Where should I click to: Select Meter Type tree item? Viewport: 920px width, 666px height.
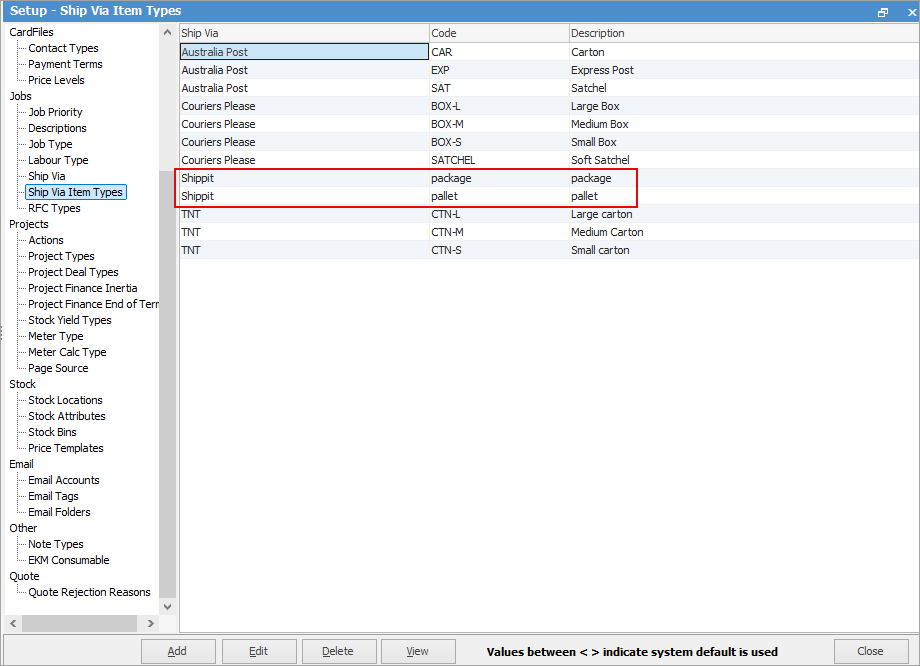tap(56, 336)
